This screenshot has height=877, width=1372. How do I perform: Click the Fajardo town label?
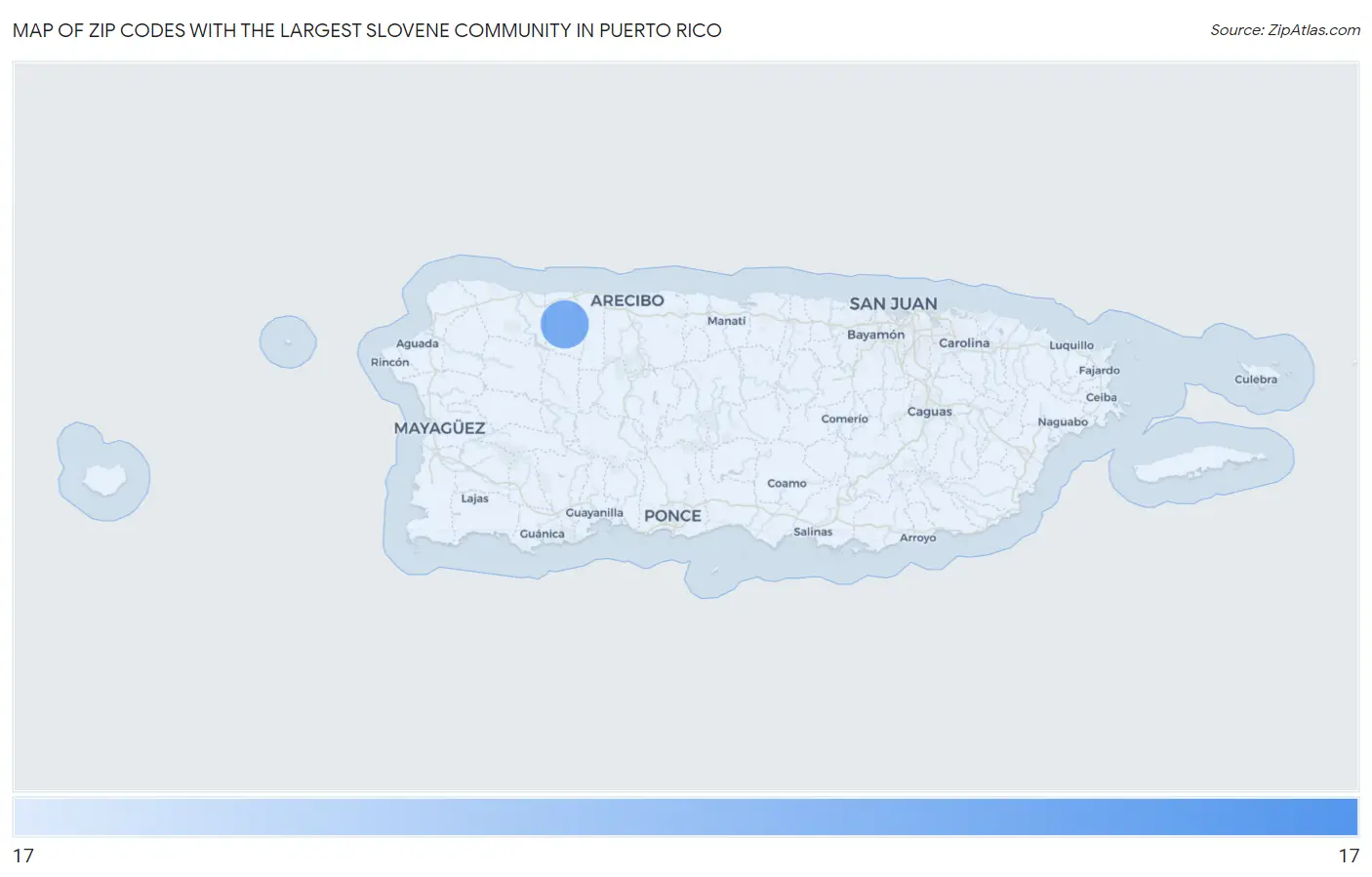click(x=1099, y=371)
